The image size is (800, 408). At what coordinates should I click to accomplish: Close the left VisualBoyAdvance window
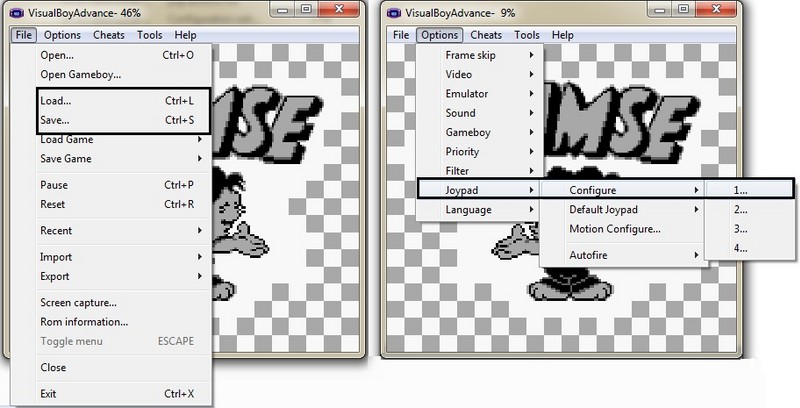click(338, 9)
